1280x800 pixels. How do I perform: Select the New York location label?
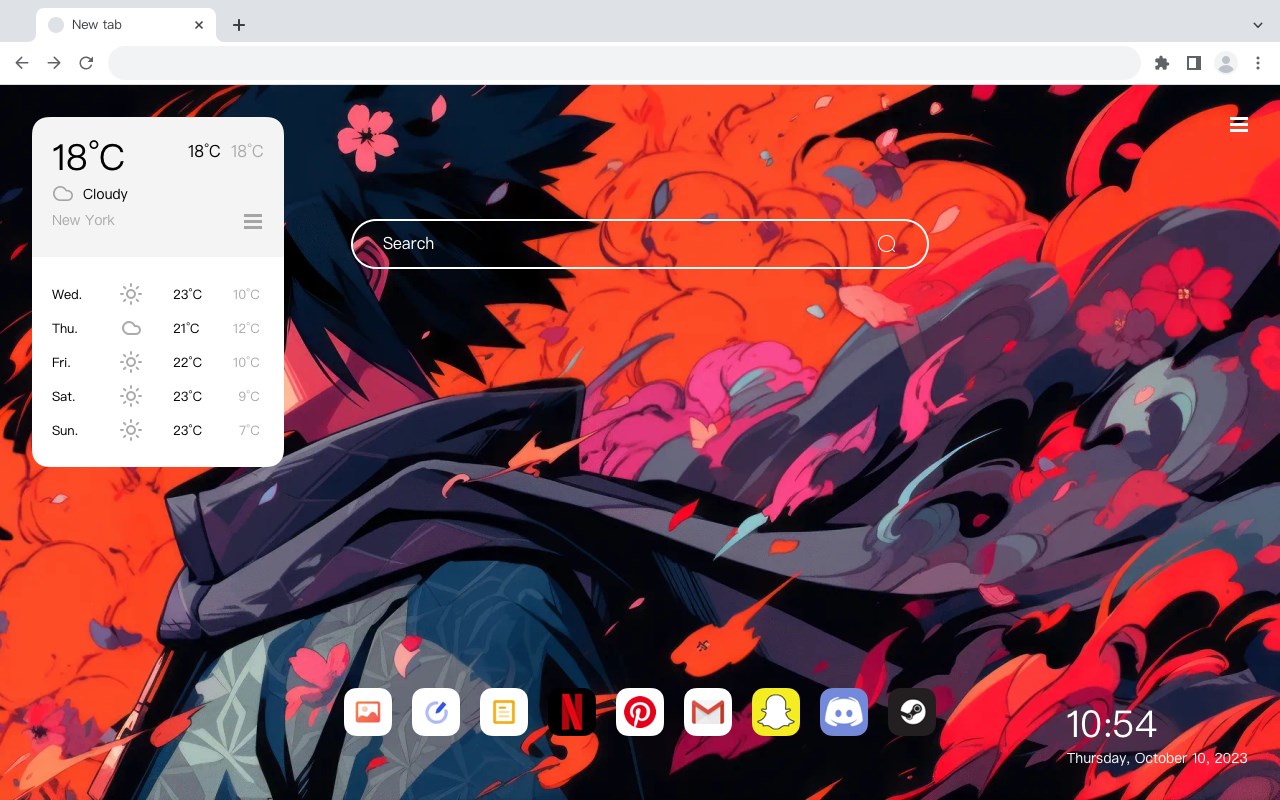click(x=83, y=220)
